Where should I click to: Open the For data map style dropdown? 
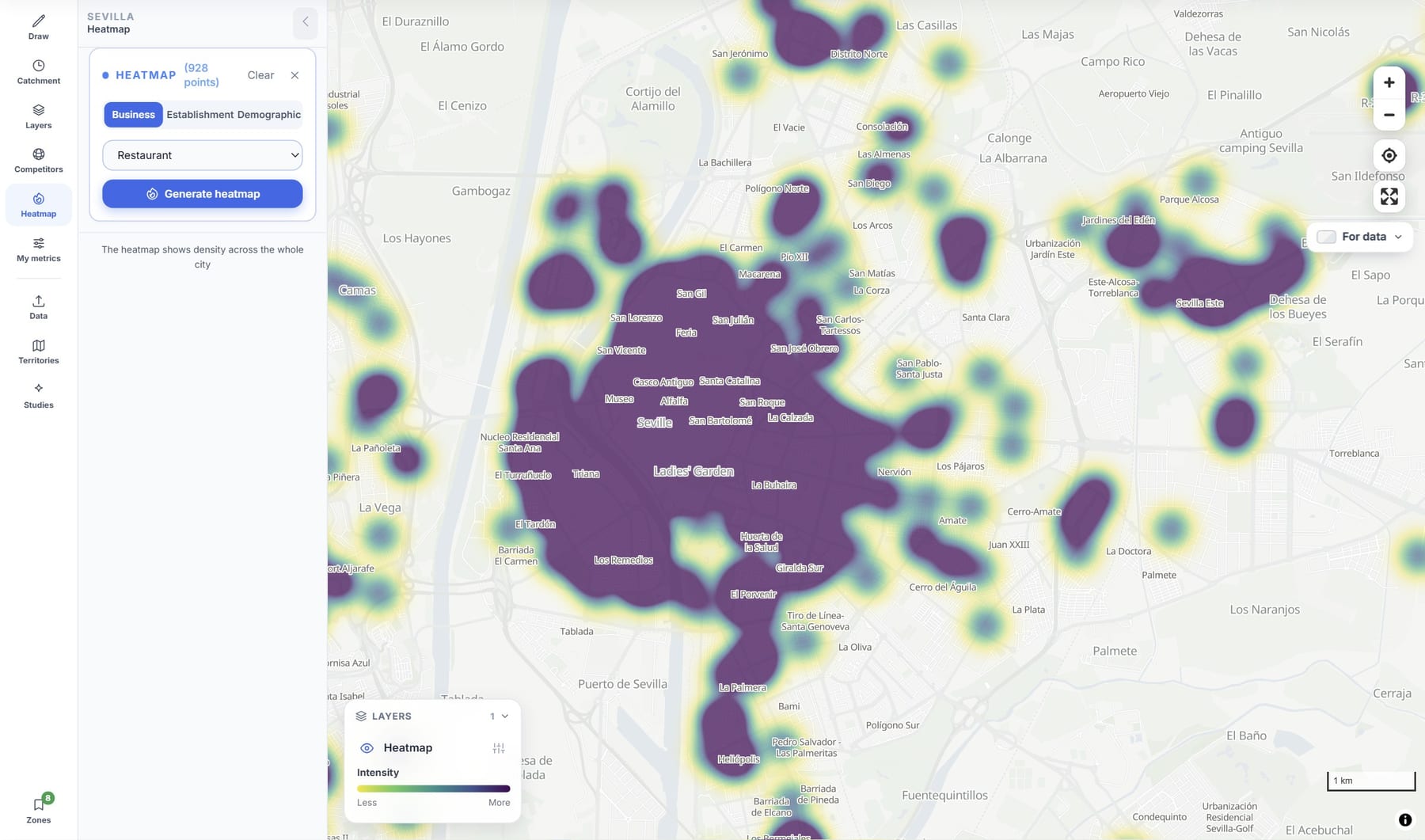coord(1359,237)
